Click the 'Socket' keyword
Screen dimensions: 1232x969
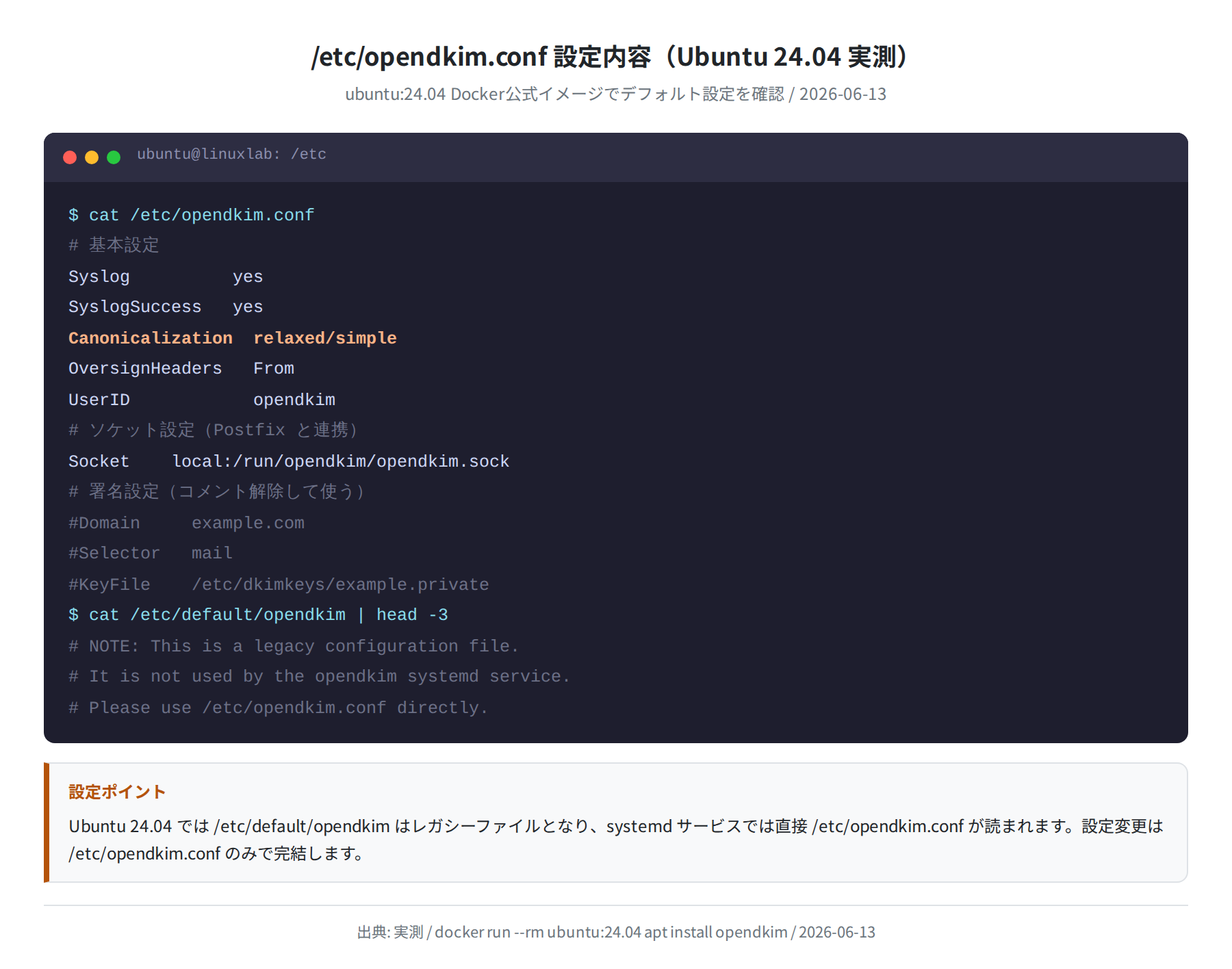(x=99, y=461)
